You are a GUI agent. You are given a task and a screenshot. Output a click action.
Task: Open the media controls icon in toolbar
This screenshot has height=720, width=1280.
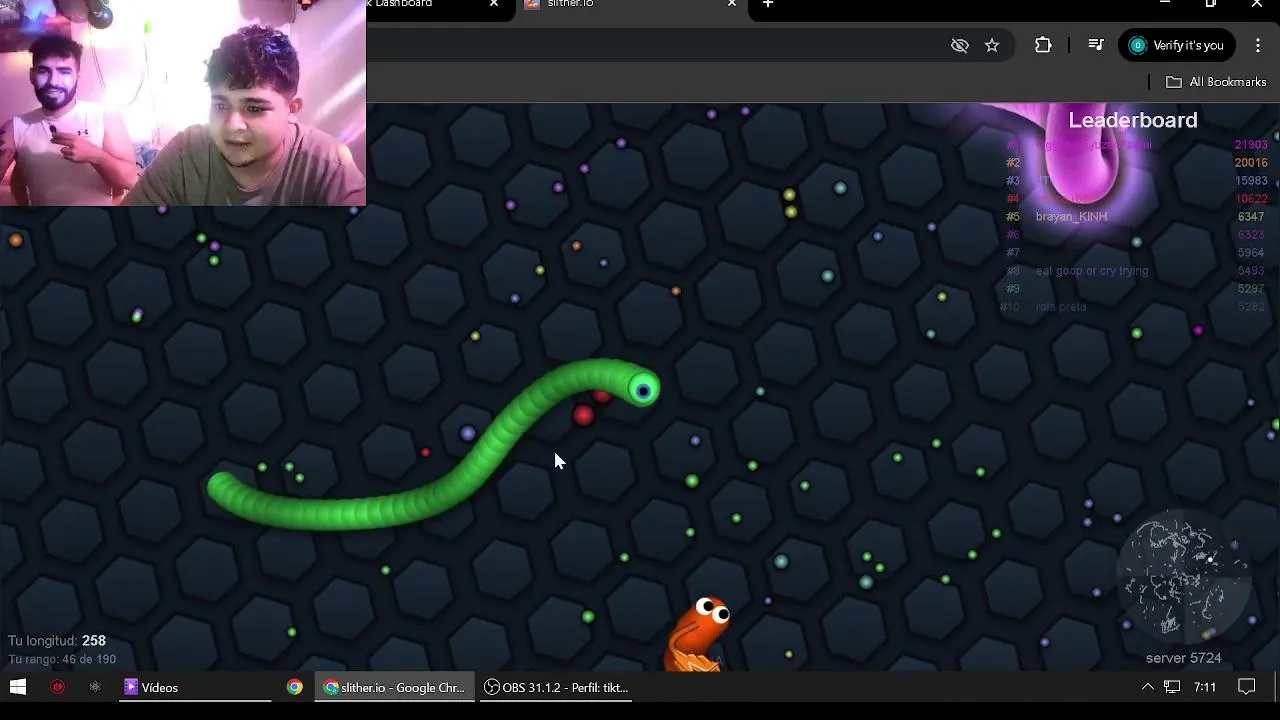[1096, 45]
